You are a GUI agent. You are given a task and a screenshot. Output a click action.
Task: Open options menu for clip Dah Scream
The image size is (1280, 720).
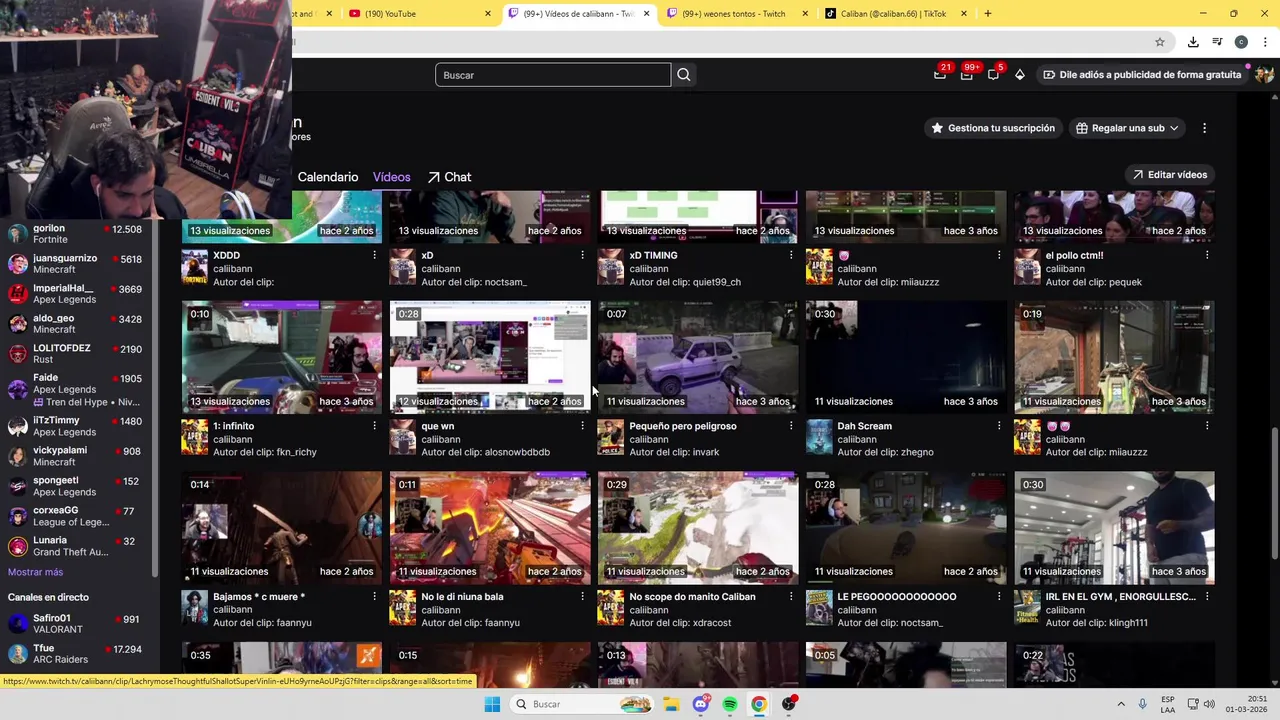[998, 426]
